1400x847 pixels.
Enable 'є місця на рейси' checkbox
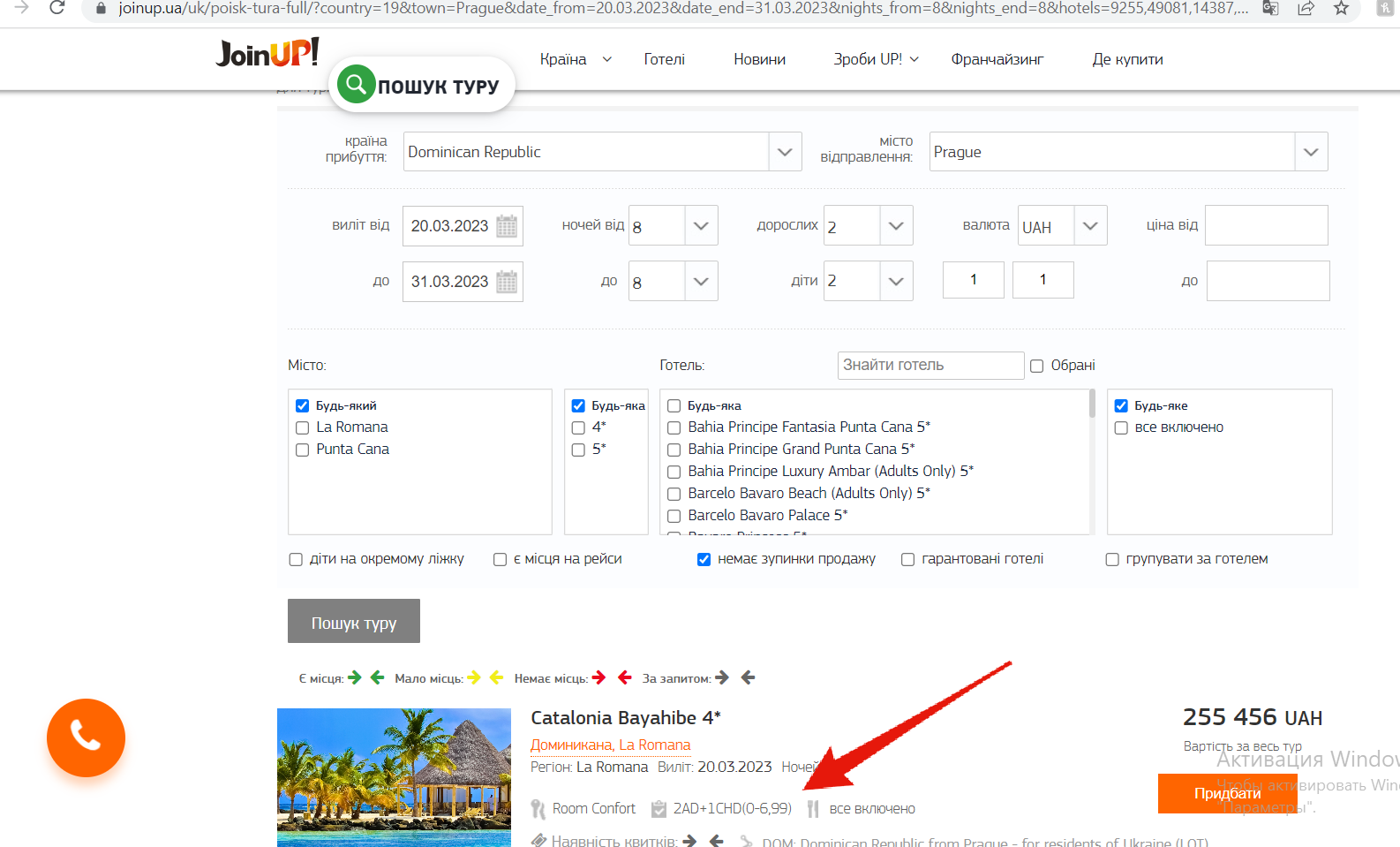tap(500, 559)
